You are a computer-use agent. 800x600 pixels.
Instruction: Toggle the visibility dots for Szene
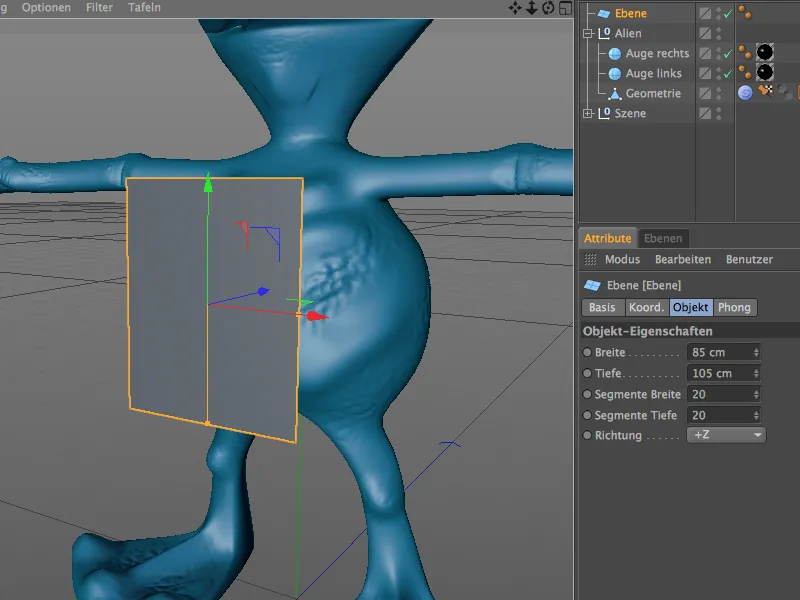(x=718, y=113)
